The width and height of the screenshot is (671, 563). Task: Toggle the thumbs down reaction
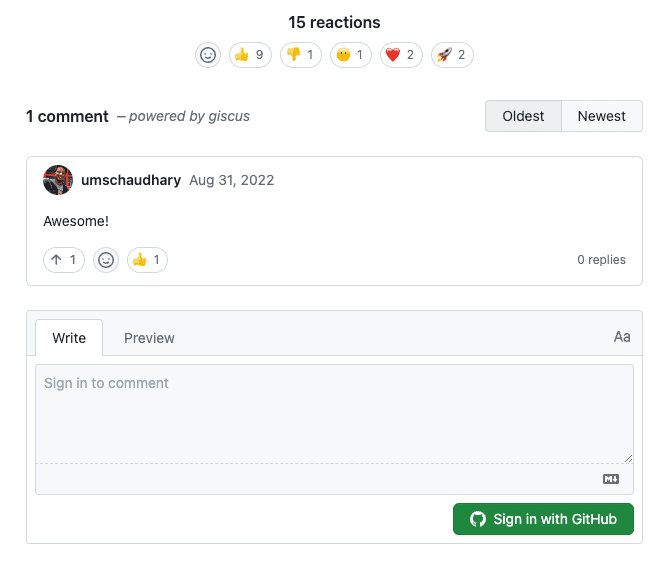click(301, 55)
